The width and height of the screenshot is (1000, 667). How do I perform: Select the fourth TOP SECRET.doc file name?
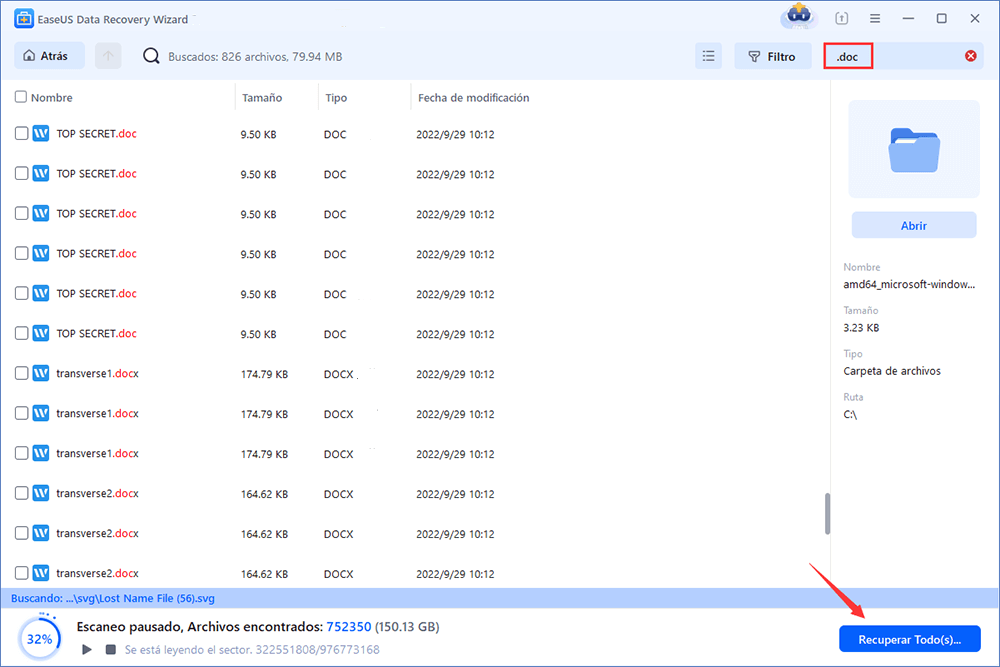96,254
